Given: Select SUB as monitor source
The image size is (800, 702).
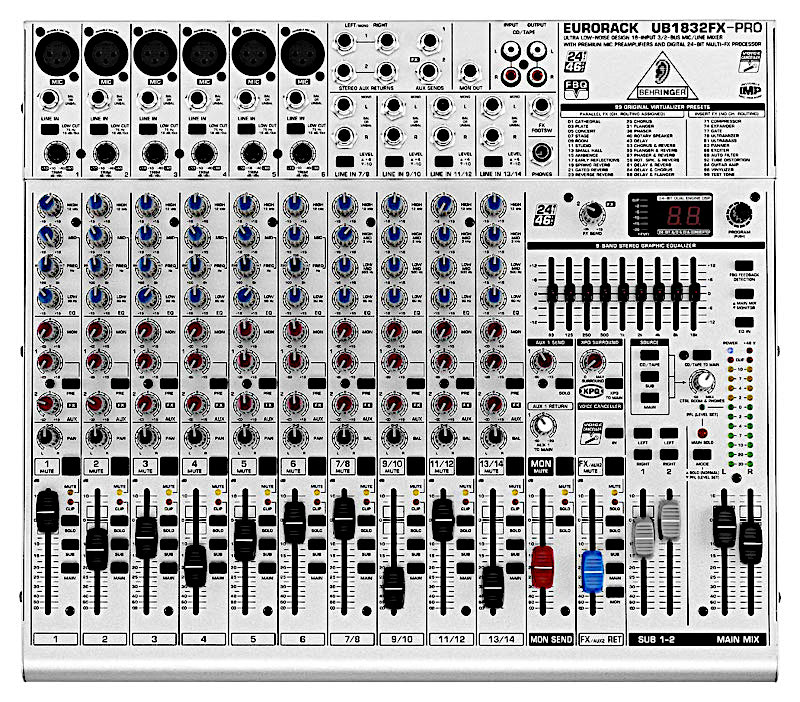Looking at the screenshot, I should (649, 377).
